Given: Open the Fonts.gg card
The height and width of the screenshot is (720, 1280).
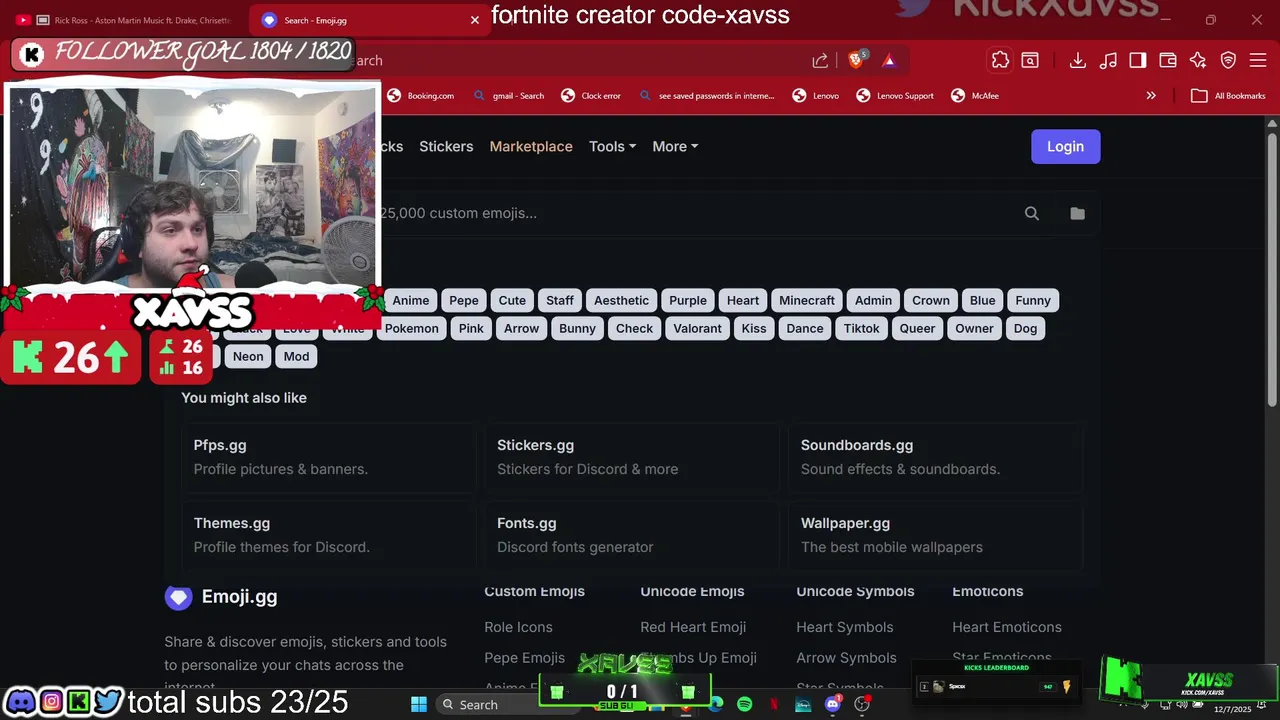Looking at the screenshot, I should point(632,535).
